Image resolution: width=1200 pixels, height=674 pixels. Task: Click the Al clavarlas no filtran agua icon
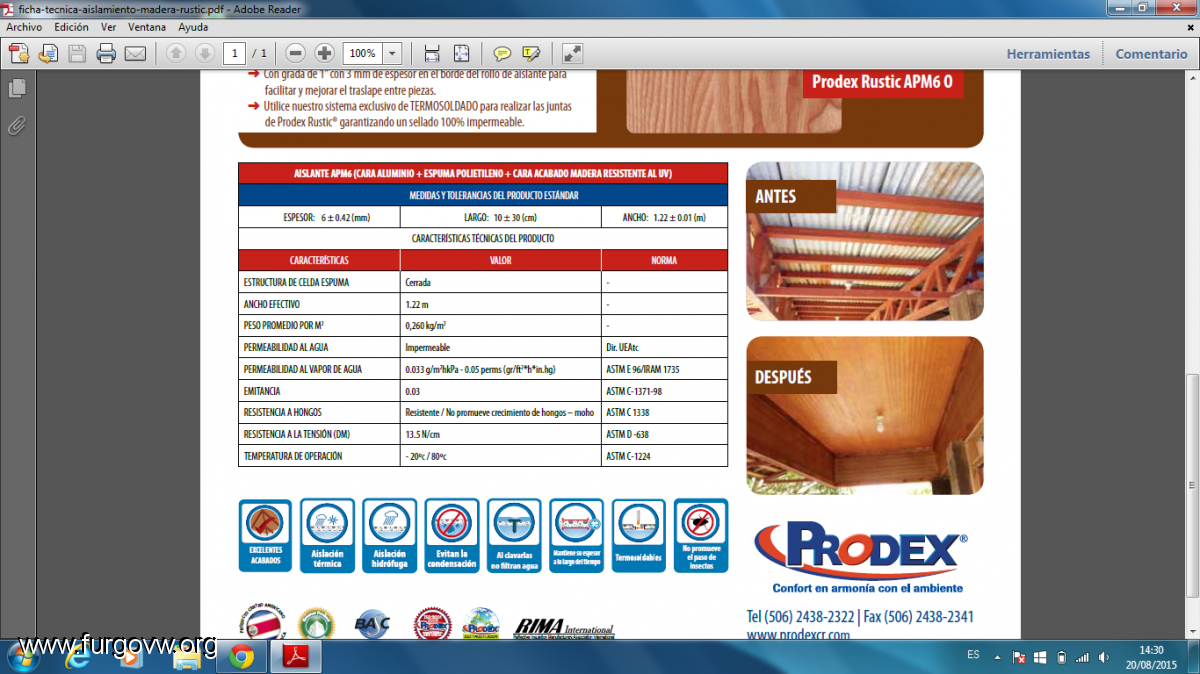coord(514,536)
